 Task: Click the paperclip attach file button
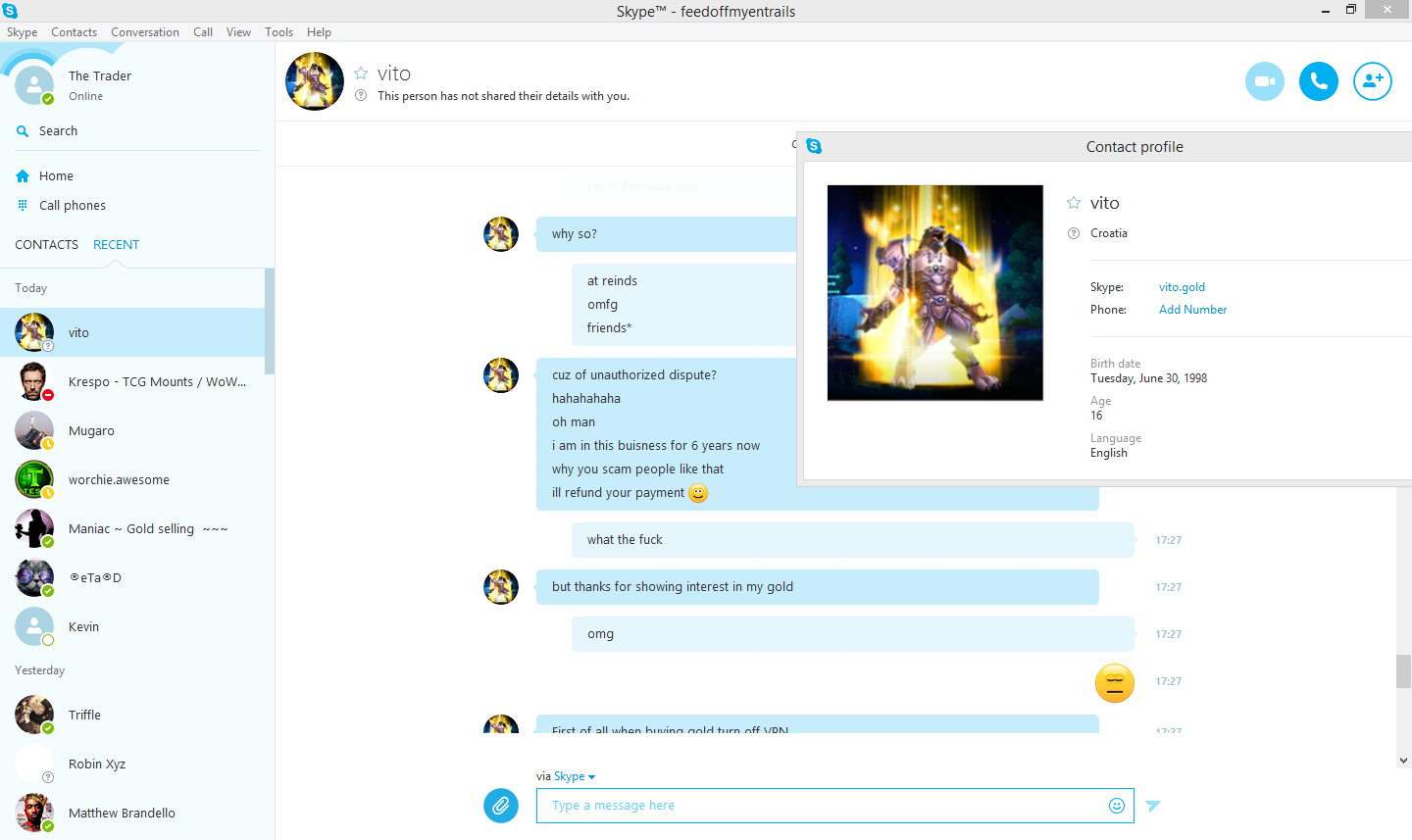click(x=501, y=806)
